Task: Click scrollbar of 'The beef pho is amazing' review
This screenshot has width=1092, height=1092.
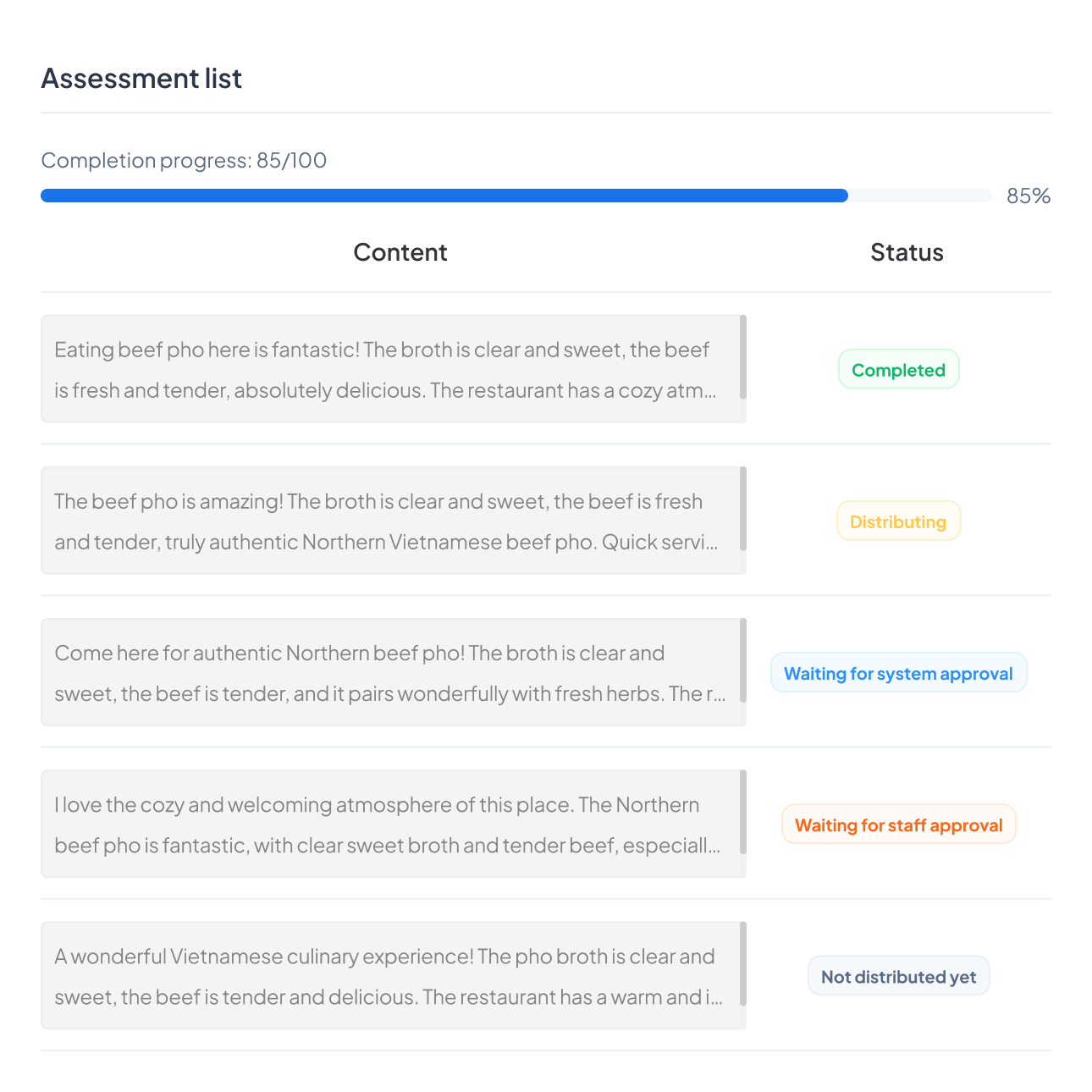Action: [x=743, y=509]
